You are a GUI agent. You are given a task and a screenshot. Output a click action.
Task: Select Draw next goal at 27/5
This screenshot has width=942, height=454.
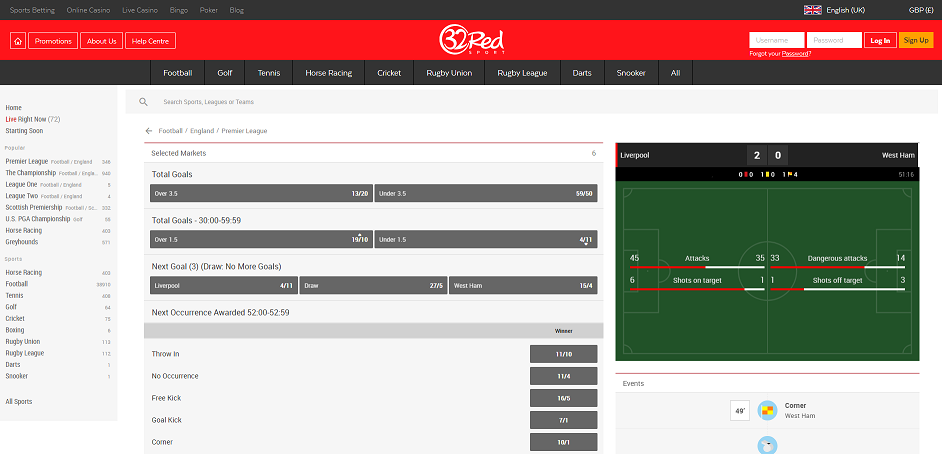tap(374, 285)
